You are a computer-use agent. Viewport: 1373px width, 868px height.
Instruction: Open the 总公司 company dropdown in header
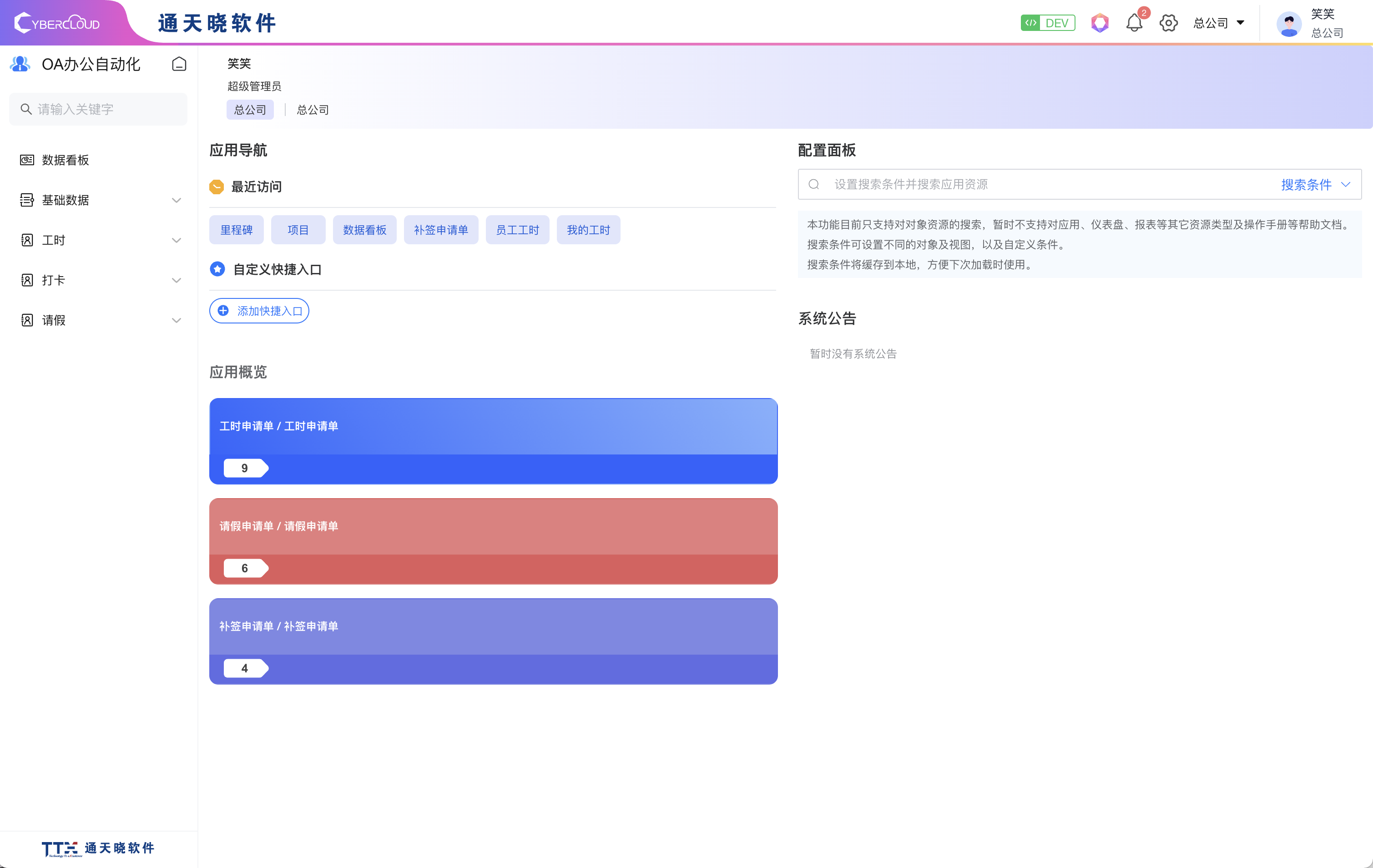(1218, 23)
